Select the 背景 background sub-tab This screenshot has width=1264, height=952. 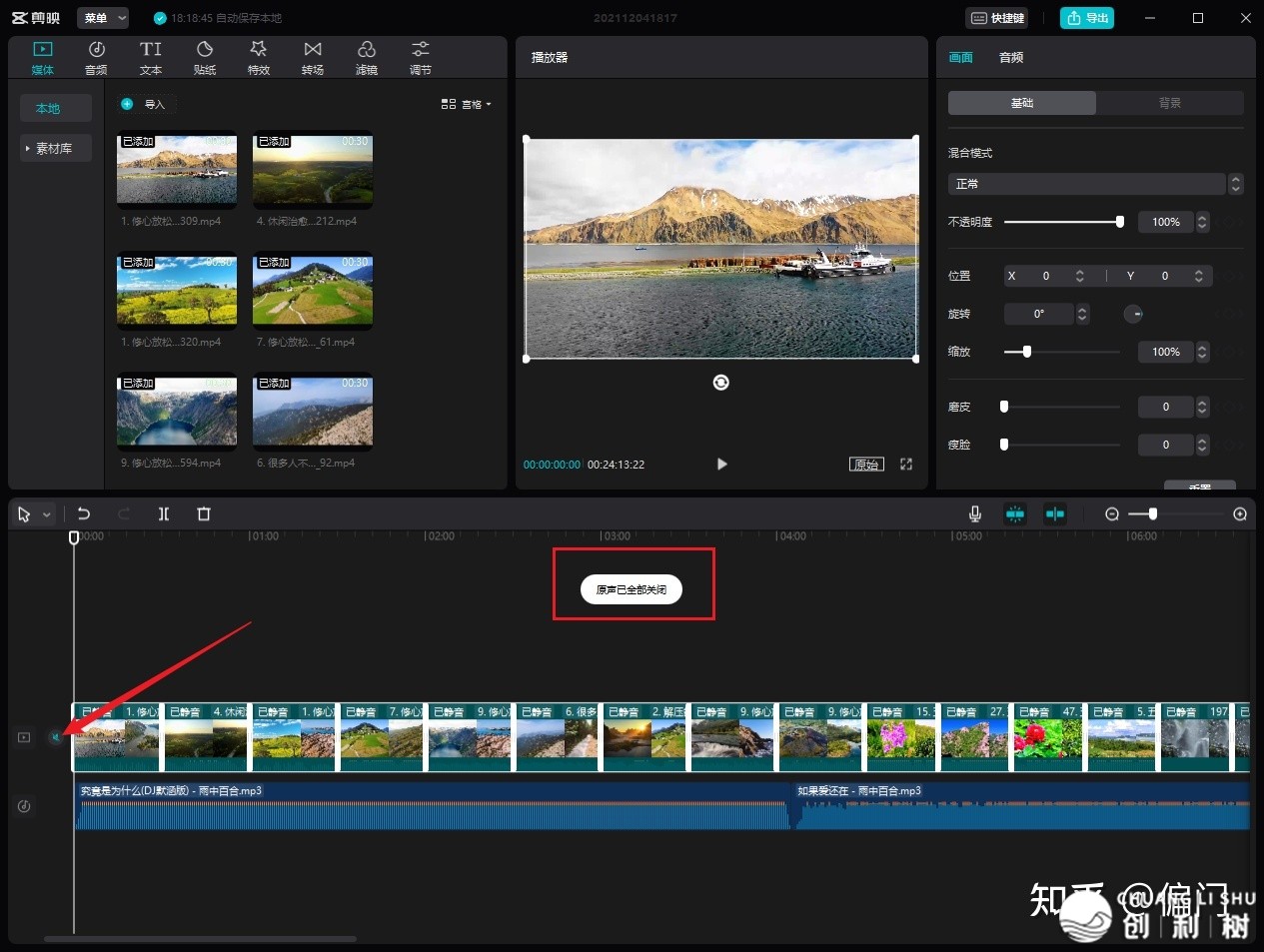[x=1170, y=103]
